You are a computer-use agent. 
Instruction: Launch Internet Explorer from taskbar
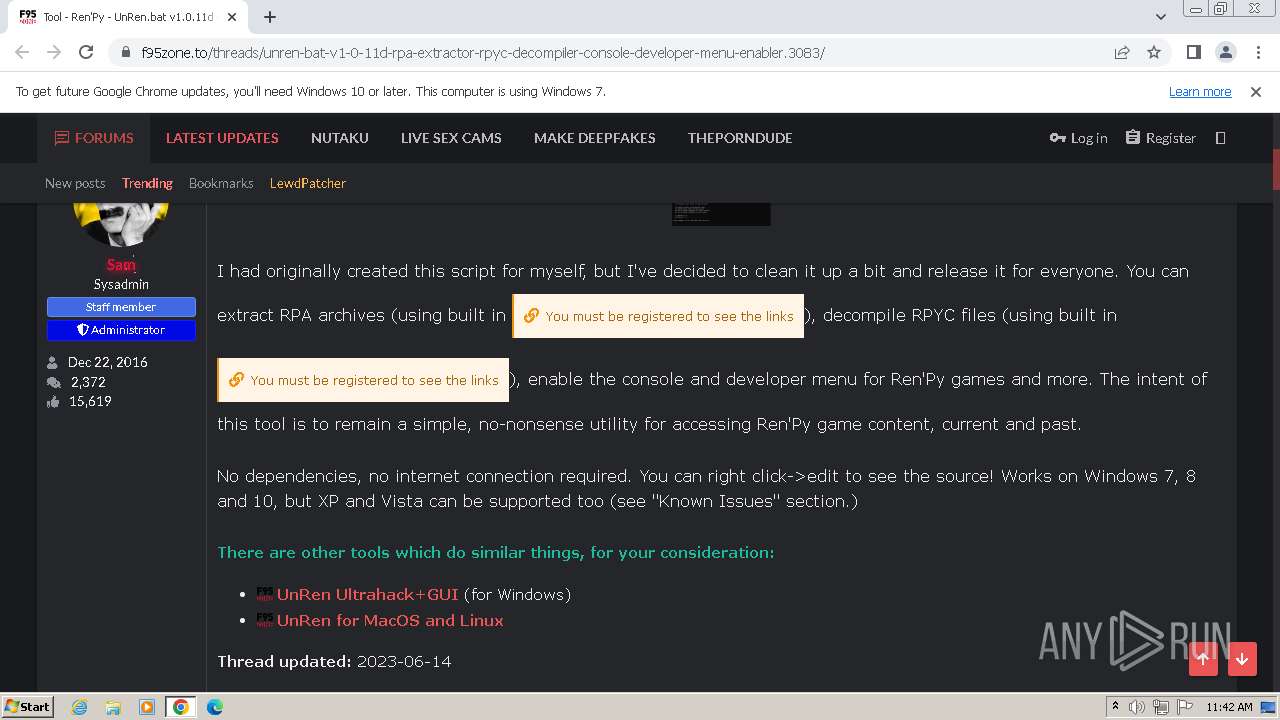click(79, 707)
